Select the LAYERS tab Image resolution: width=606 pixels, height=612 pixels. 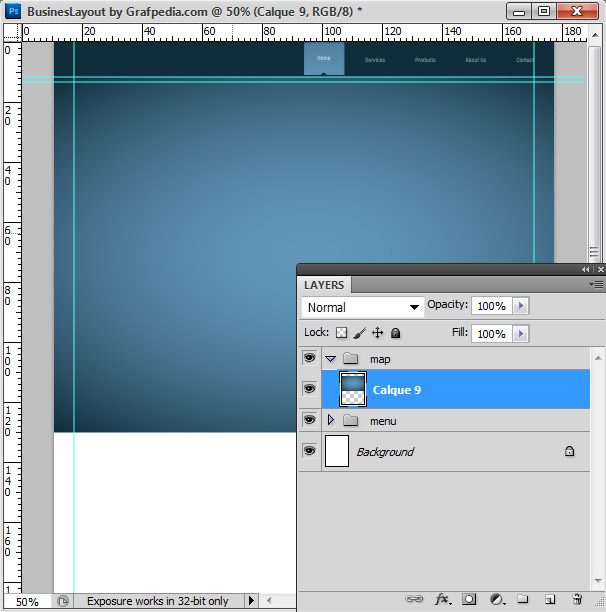click(324, 285)
